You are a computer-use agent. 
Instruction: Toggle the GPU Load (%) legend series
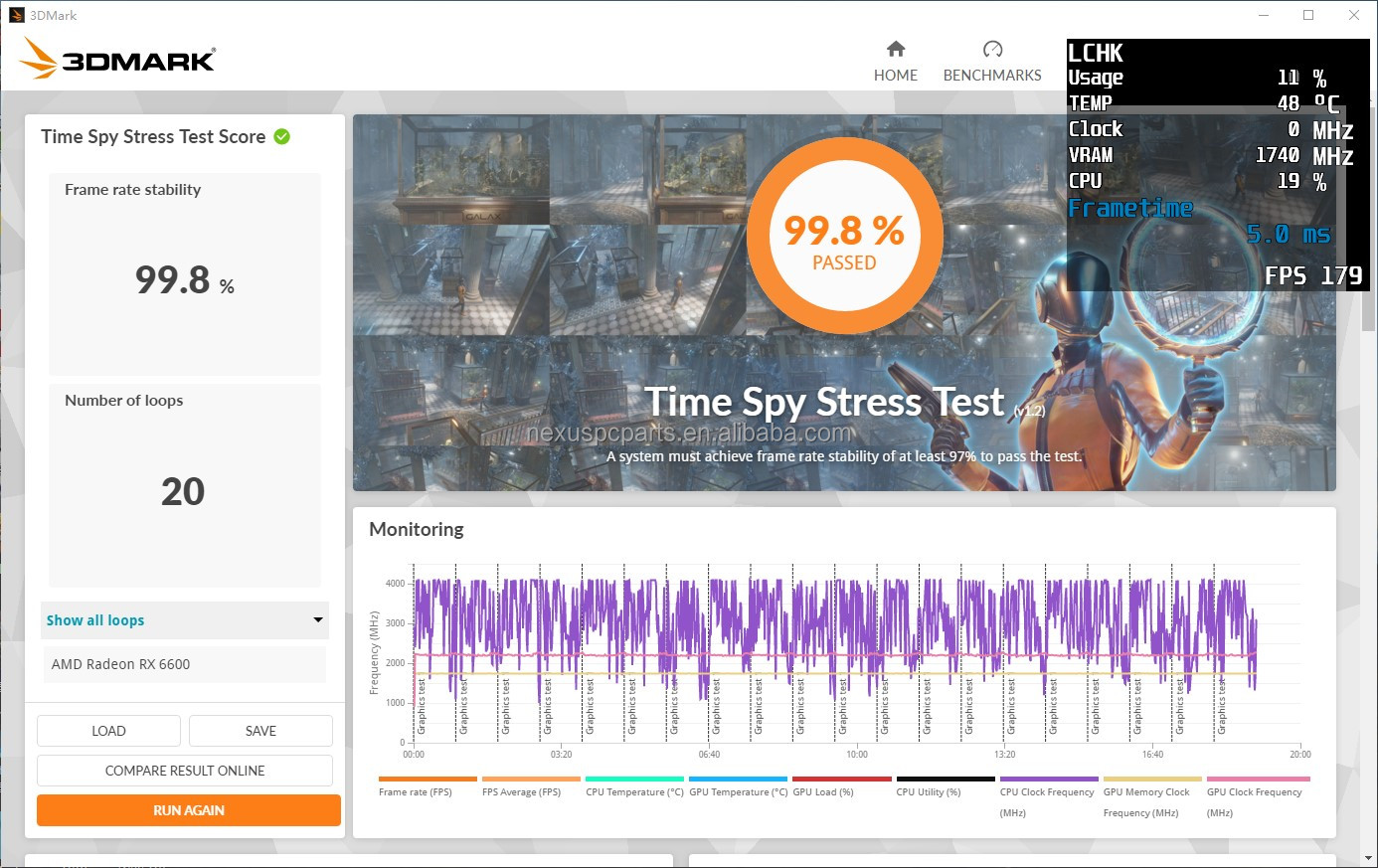[823, 792]
